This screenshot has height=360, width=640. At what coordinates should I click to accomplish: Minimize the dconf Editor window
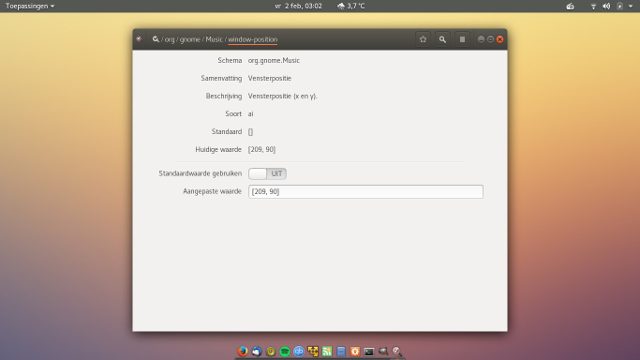481,39
